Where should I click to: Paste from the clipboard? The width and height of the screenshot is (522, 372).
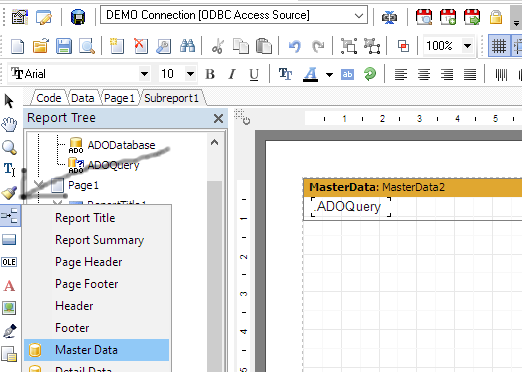coord(264,46)
